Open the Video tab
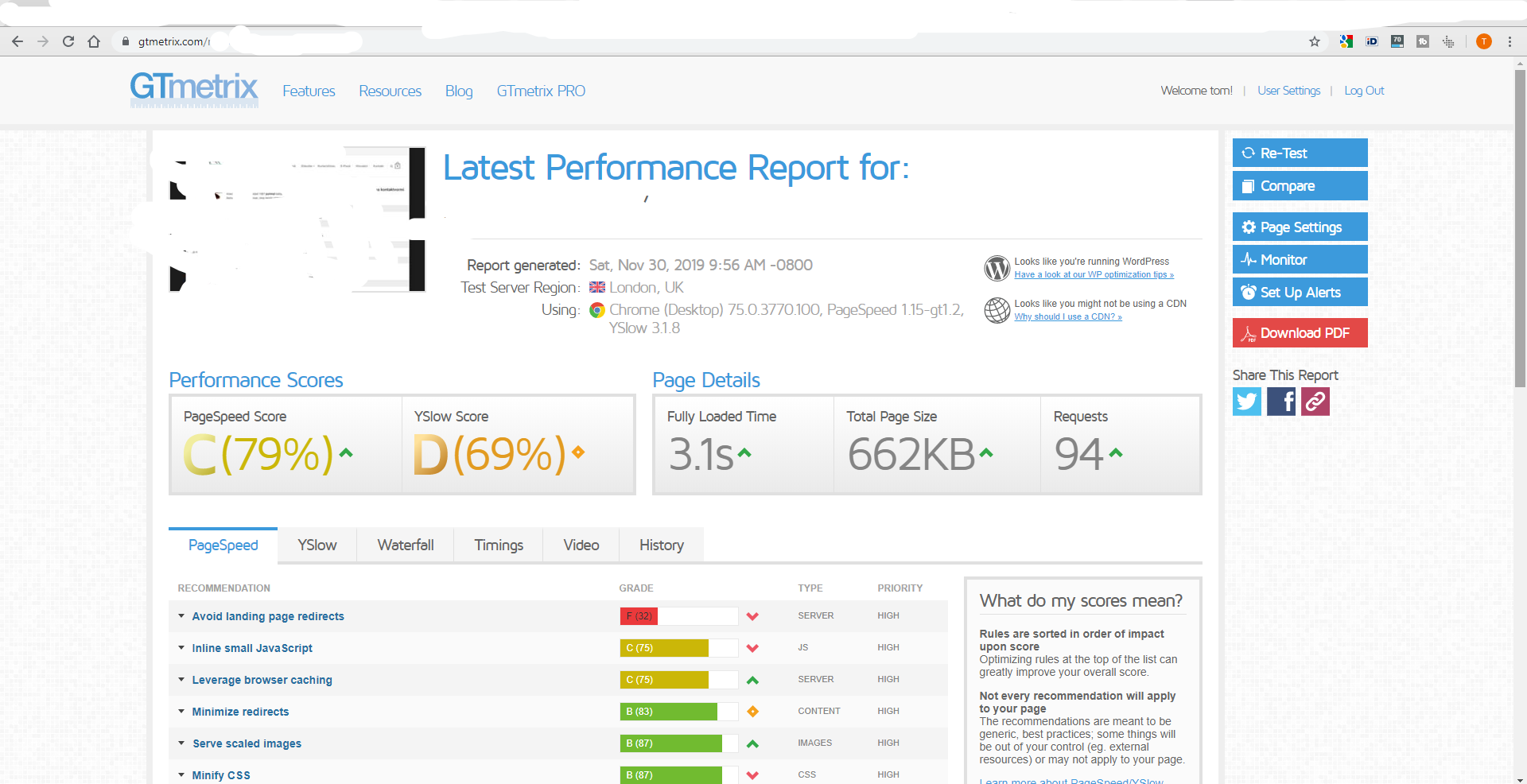The image size is (1527, 784). pos(581,545)
